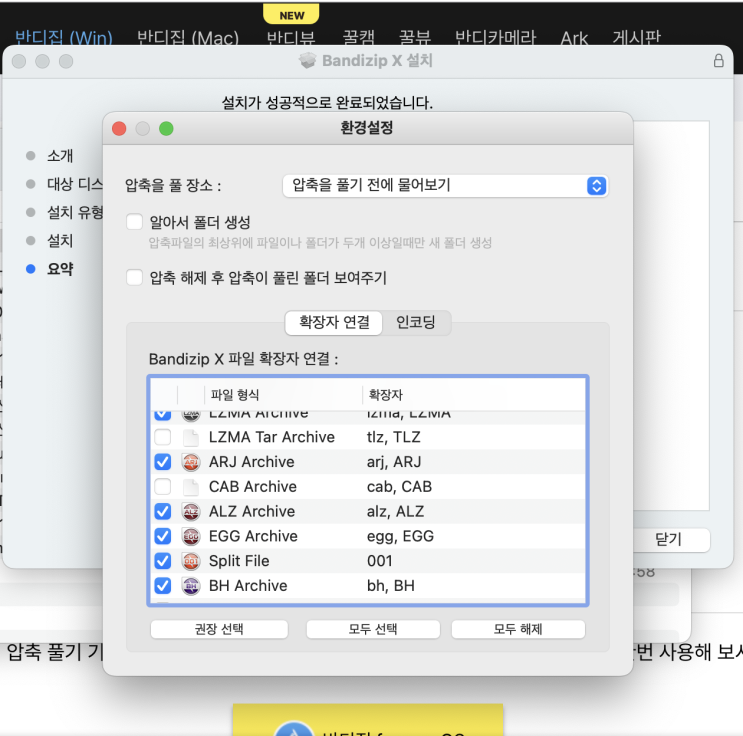This screenshot has height=736, width=743.
Task: Click the 모두 해제 button
Action: click(x=518, y=629)
